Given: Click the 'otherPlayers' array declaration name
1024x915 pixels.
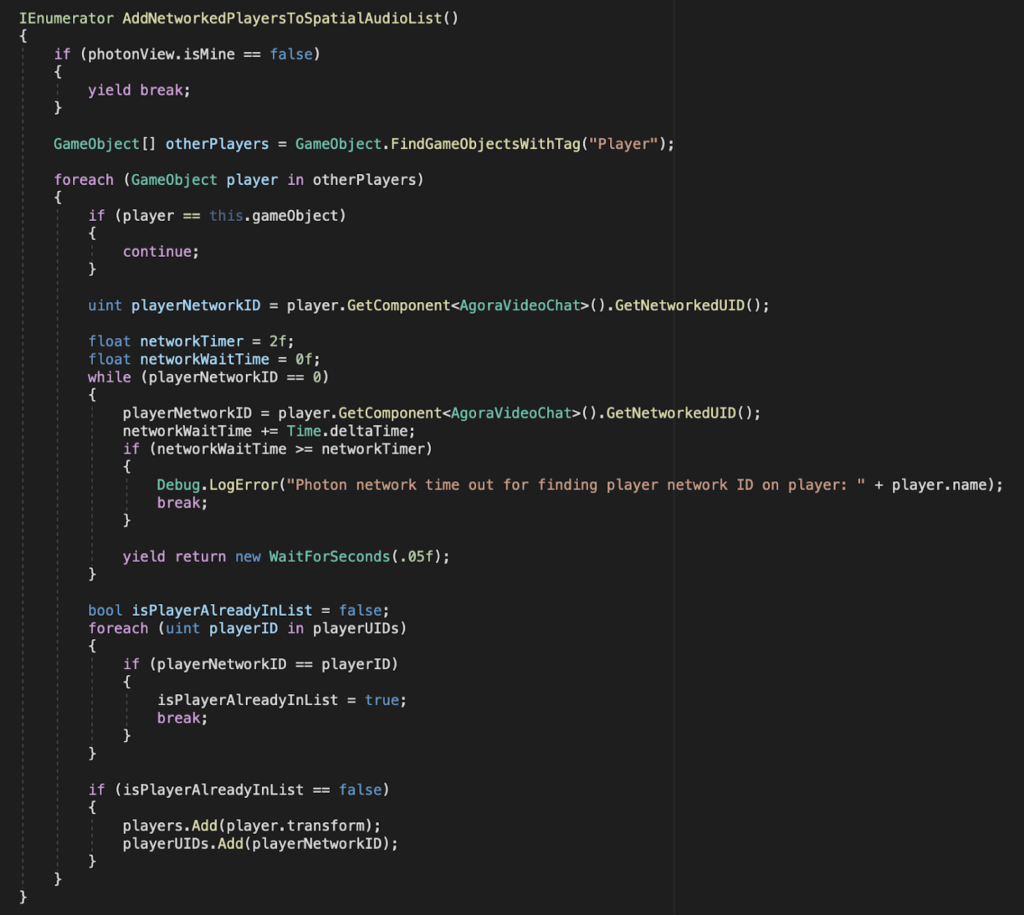Looking at the screenshot, I should pyautogui.click(x=217, y=144).
